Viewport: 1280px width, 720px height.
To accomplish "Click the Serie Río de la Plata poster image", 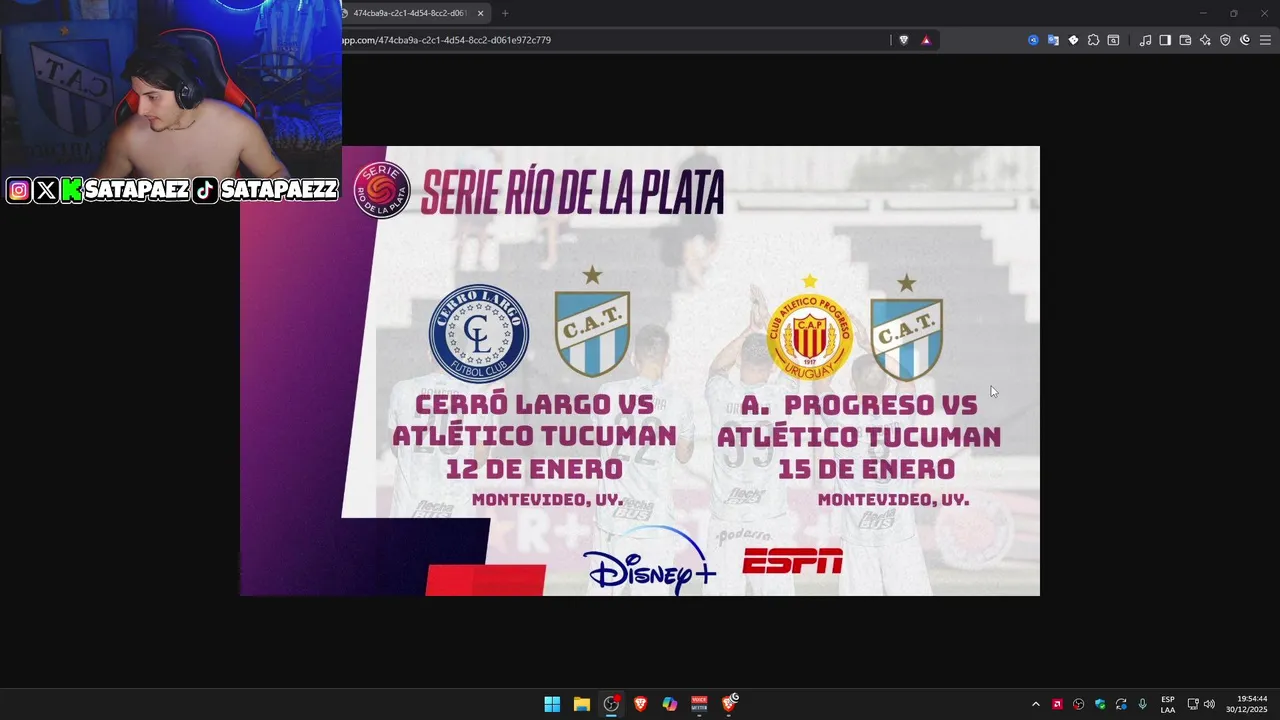I will pyautogui.click(x=640, y=371).
